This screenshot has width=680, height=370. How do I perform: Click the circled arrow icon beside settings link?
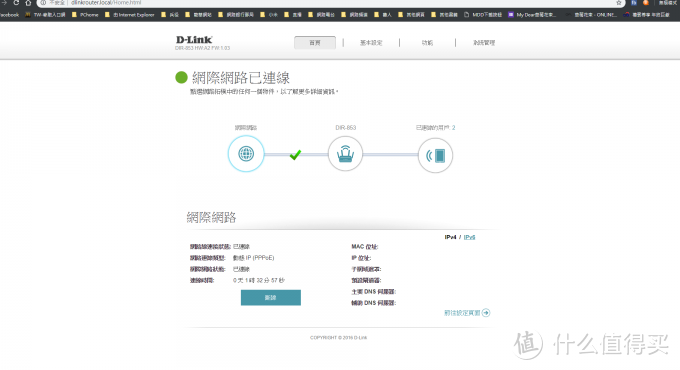(x=486, y=313)
